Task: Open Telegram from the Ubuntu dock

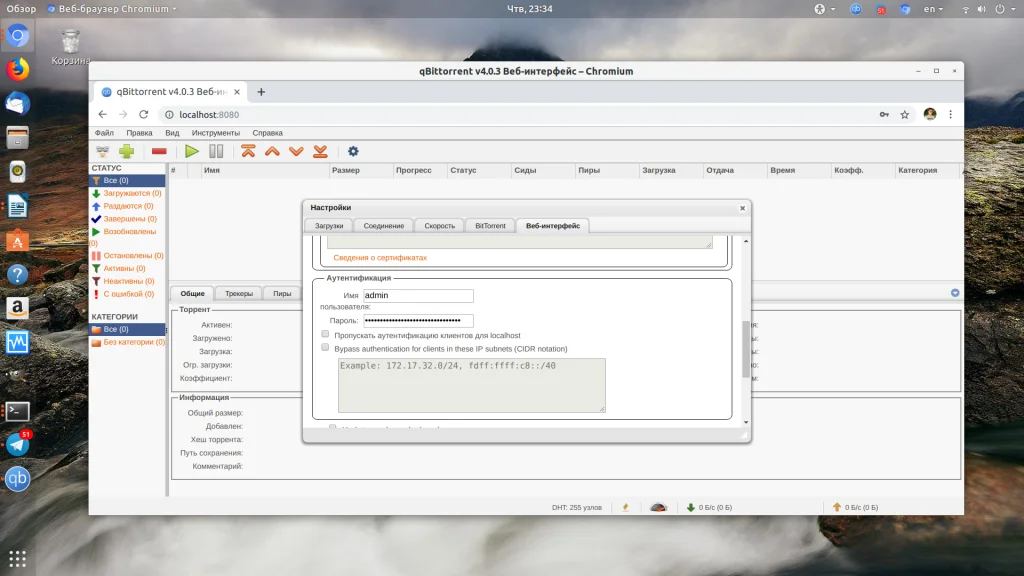Action: tap(18, 445)
